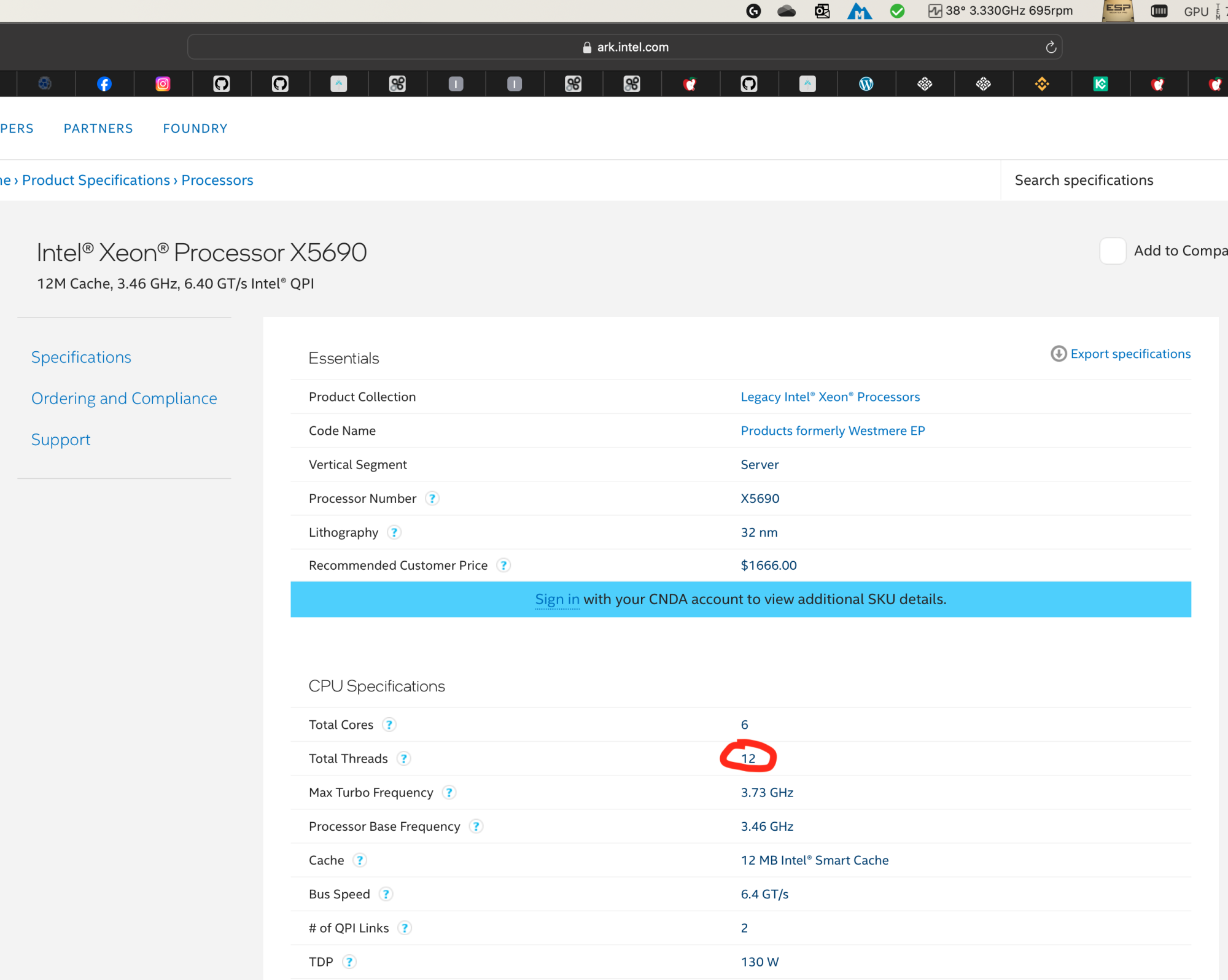Screen dimensions: 1228x980
Task: Open the green KuCoin bookmark icon
Action: pos(1100,84)
